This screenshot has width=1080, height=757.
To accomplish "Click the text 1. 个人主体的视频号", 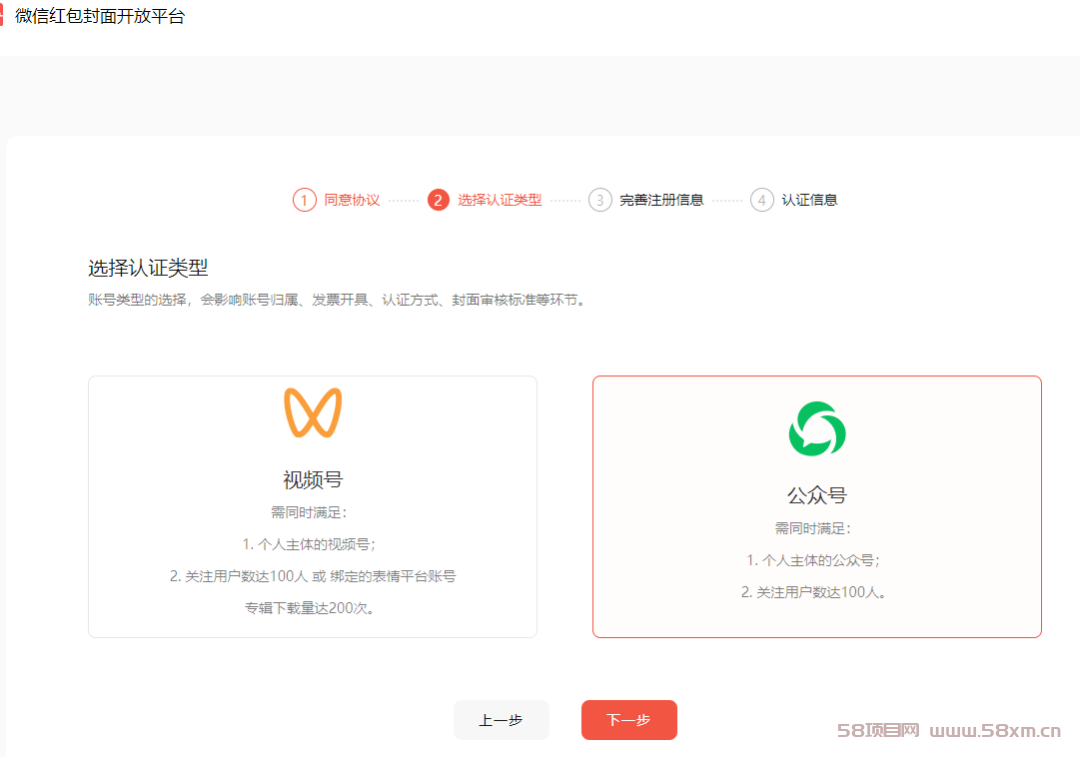I will [x=309, y=544].
